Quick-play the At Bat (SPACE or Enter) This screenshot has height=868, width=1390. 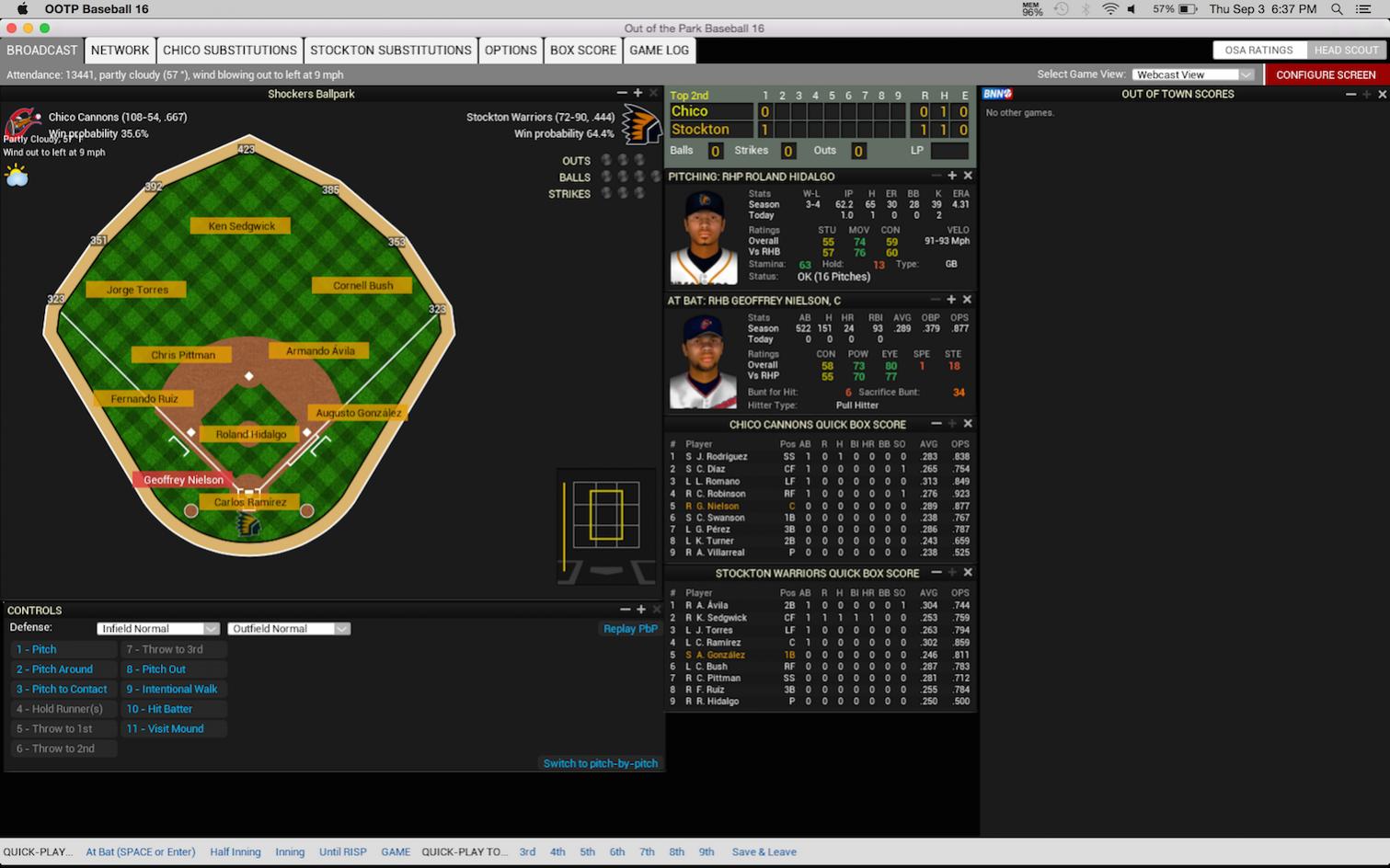click(141, 852)
